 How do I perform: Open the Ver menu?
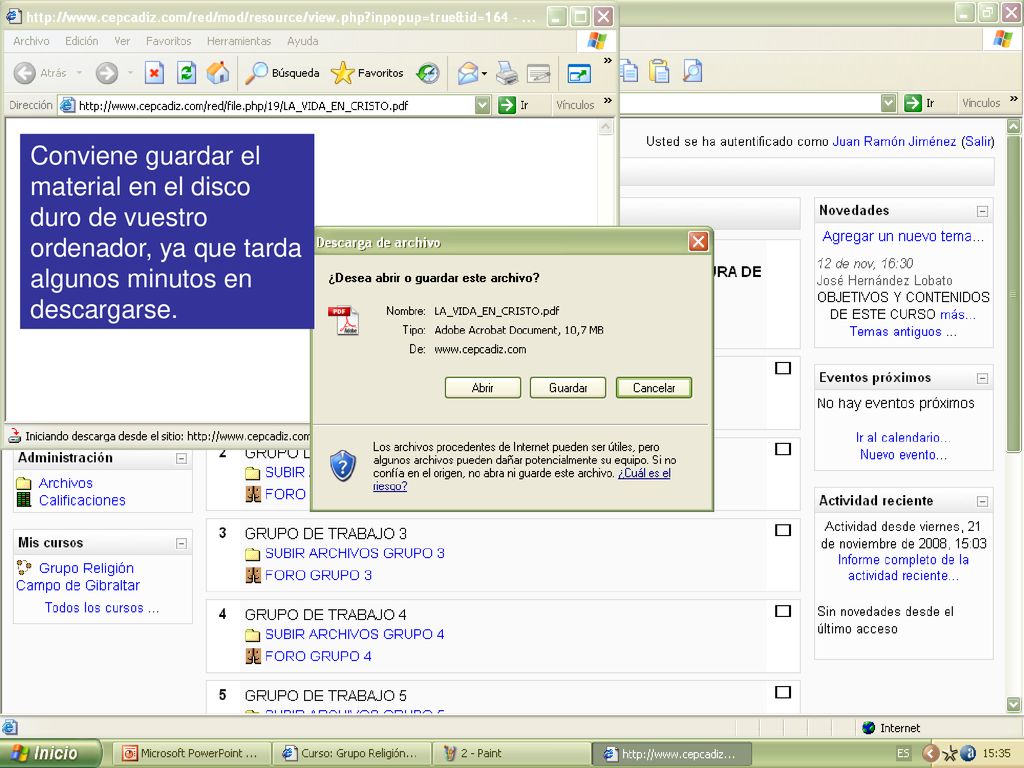[122, 41]
